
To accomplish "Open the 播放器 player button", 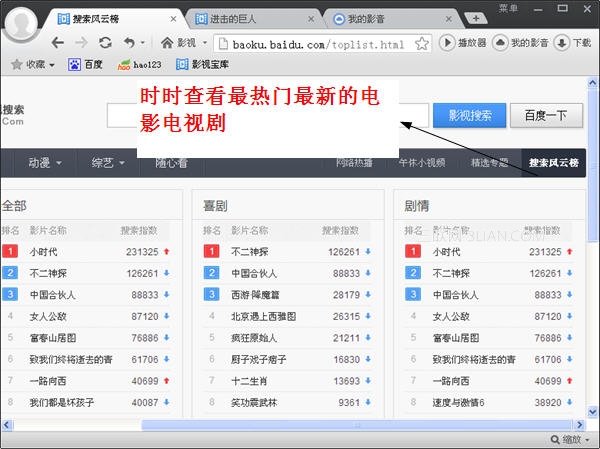I will [x=463, y=43].
